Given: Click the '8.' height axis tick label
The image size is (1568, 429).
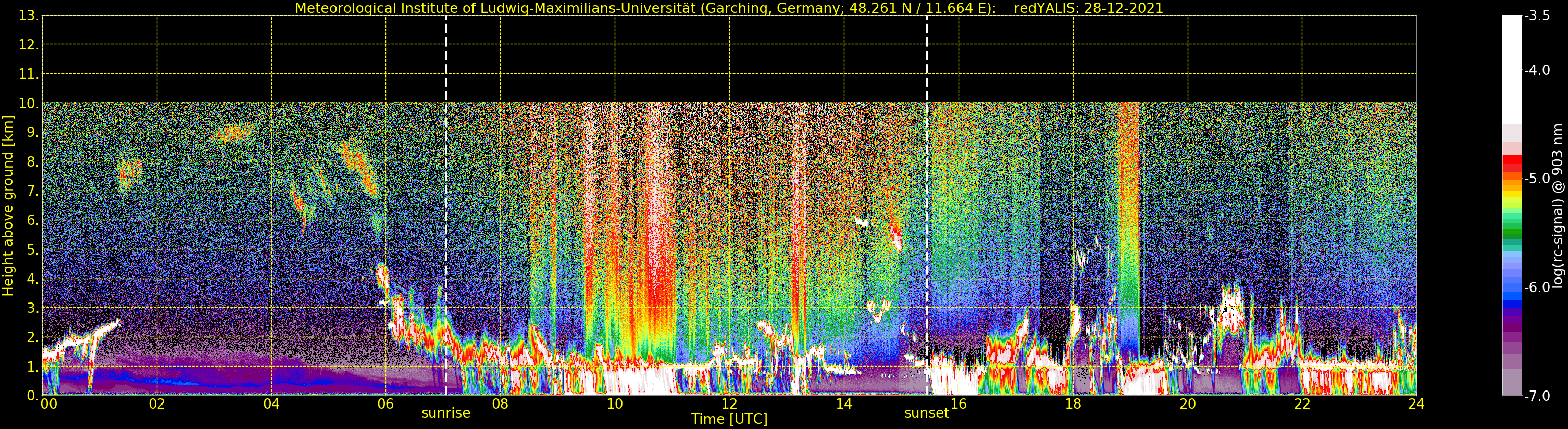Looking at the screenshot, I should pyautogui.click(x=33, y=162).
